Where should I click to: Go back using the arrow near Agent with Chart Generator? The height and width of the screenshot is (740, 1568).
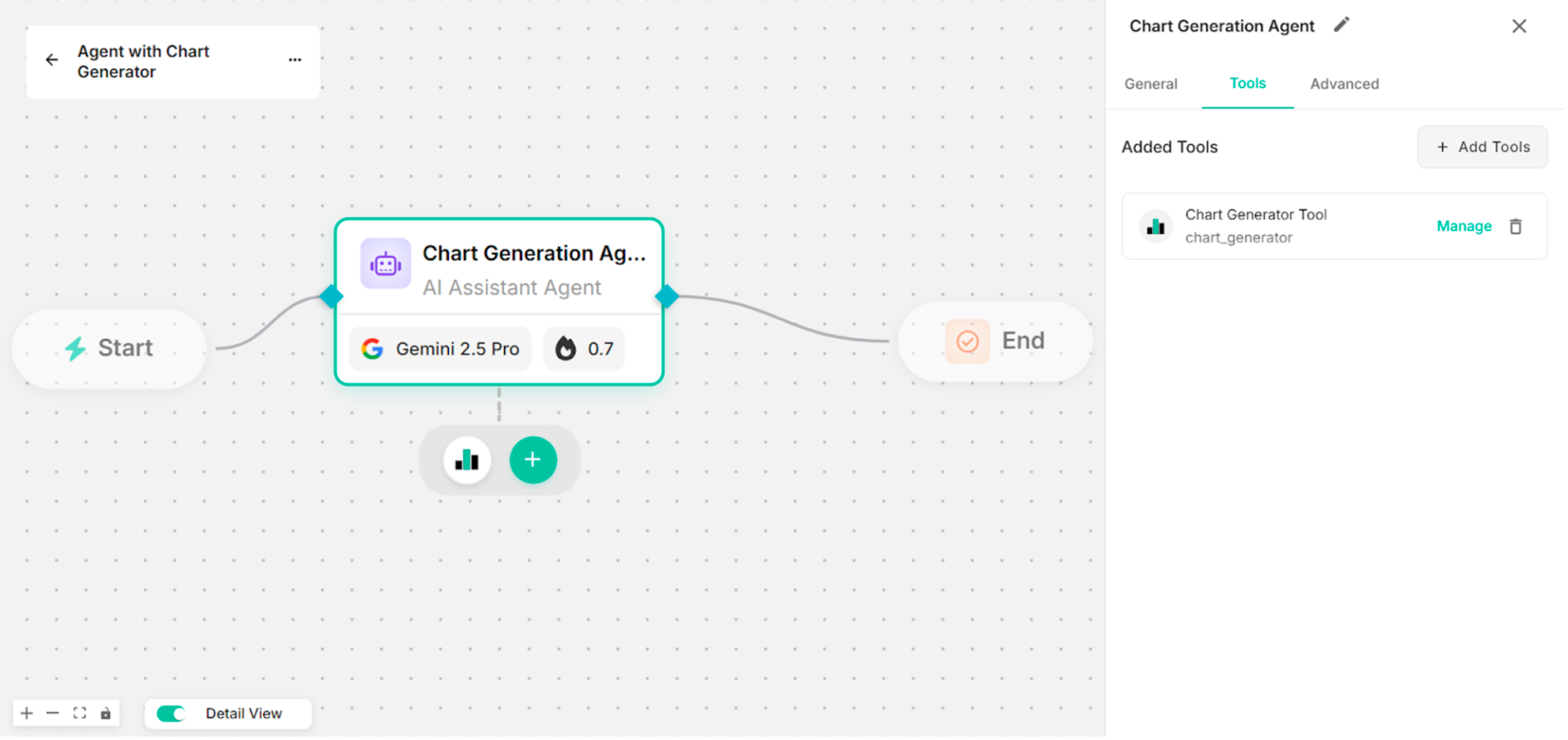pyautogui.click(x=52, y=60)
